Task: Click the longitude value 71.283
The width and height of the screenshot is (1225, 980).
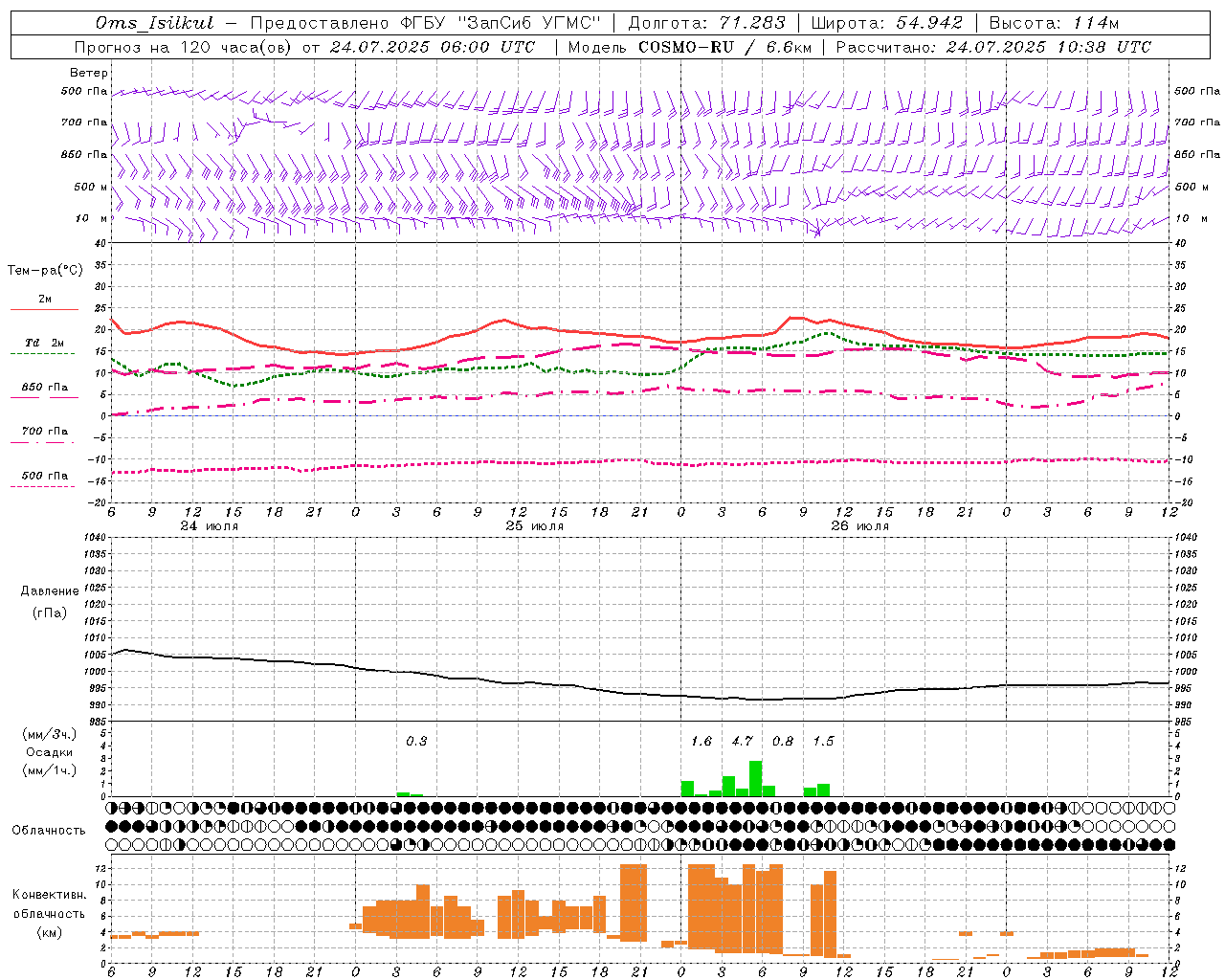Action: tap(752, 23)
